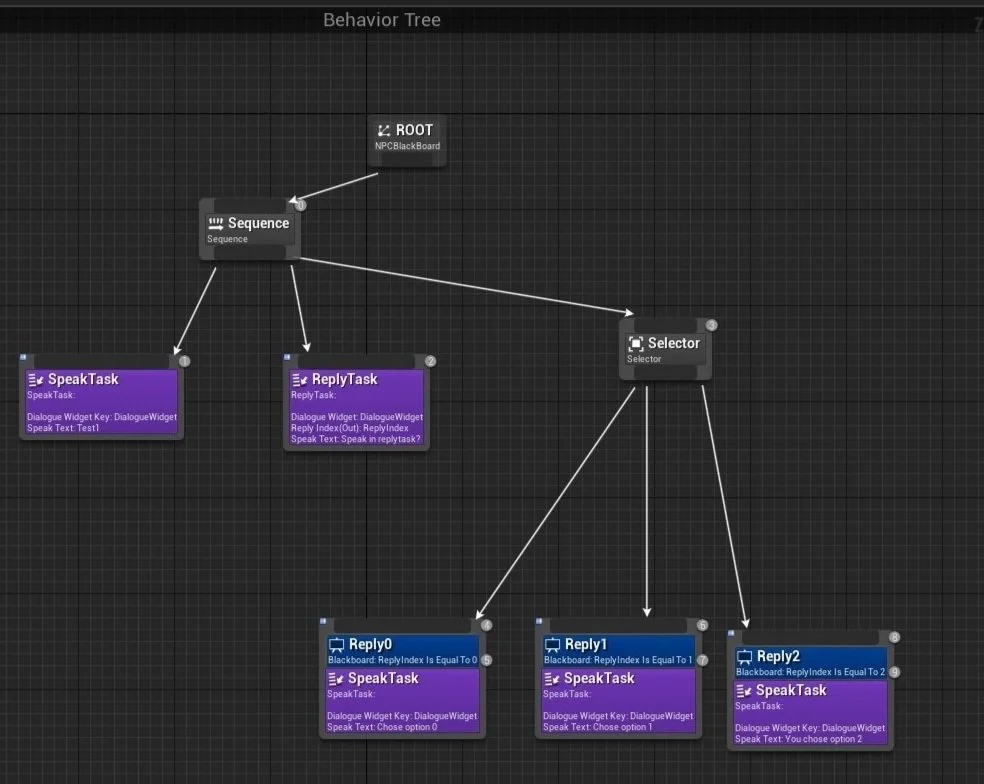Click the Selector node's bracket icon
This screenshot has height=784, width=984.
coord(637,343)
